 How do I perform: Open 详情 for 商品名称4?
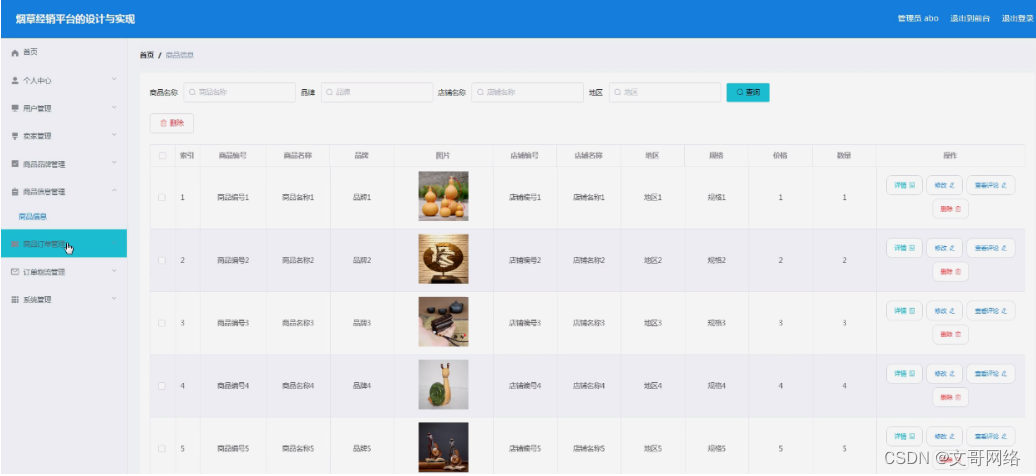(904, 374)
